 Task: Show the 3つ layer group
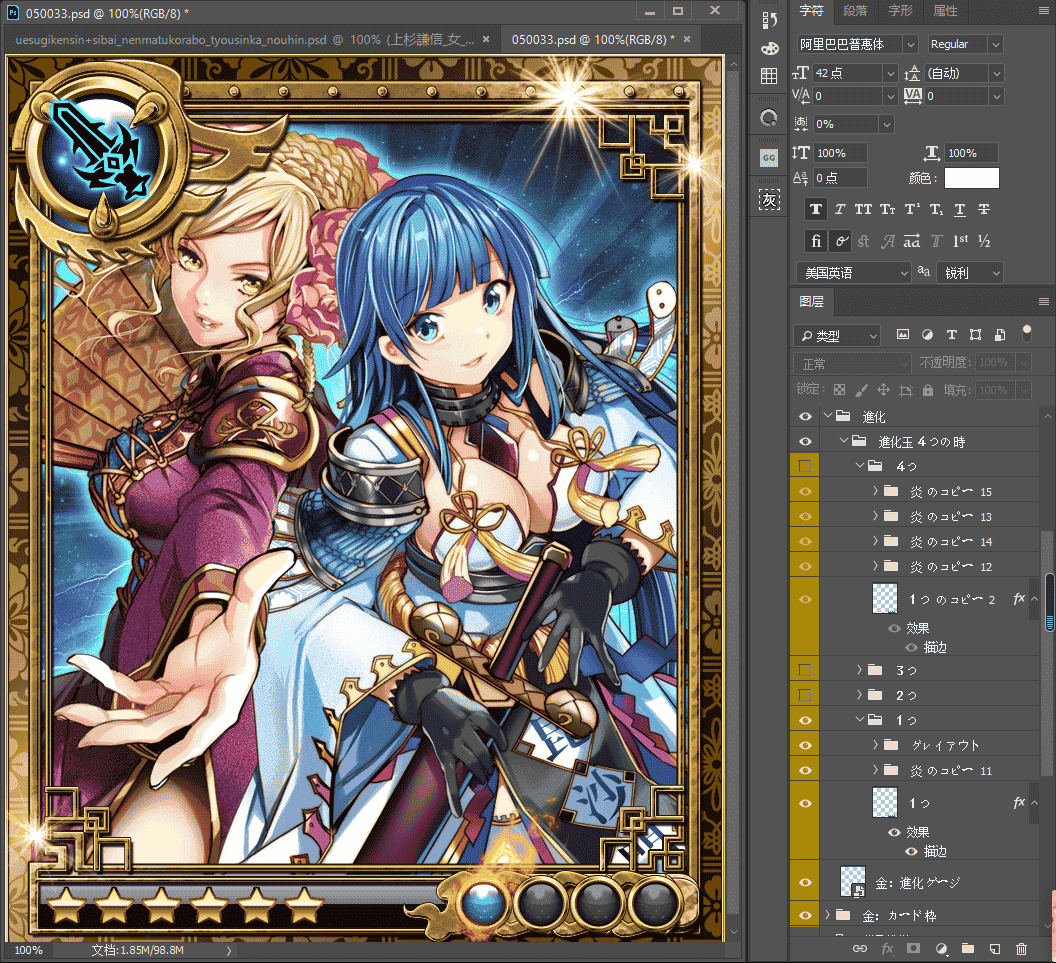(805, 670)
